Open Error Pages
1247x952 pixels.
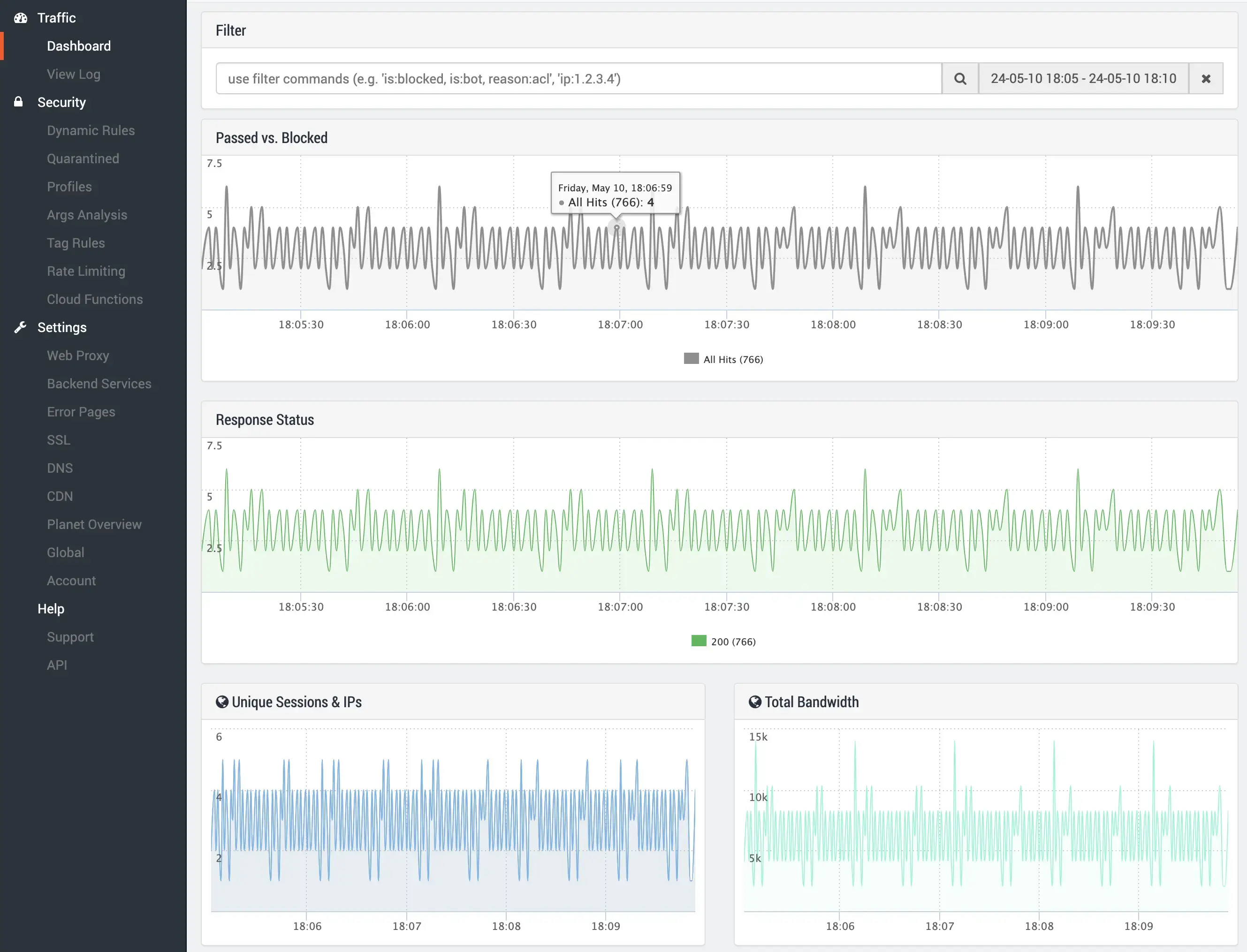click(x=81, y=412)
